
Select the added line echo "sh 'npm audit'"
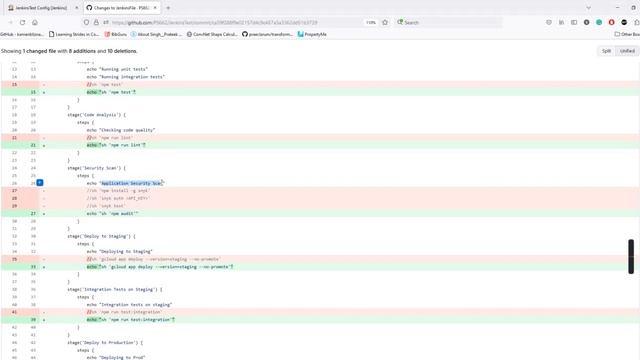click(113, 213)
